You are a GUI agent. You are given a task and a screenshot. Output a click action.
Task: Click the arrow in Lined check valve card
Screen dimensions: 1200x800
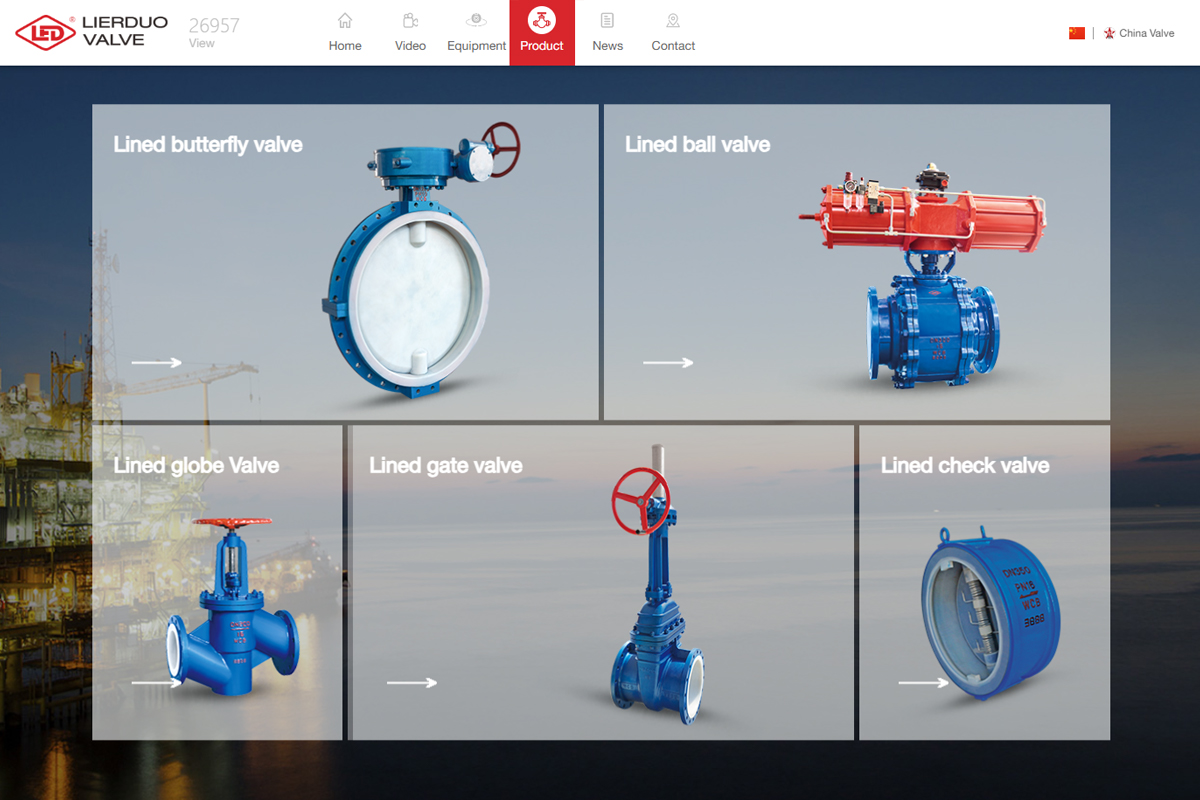pos(923,683)
